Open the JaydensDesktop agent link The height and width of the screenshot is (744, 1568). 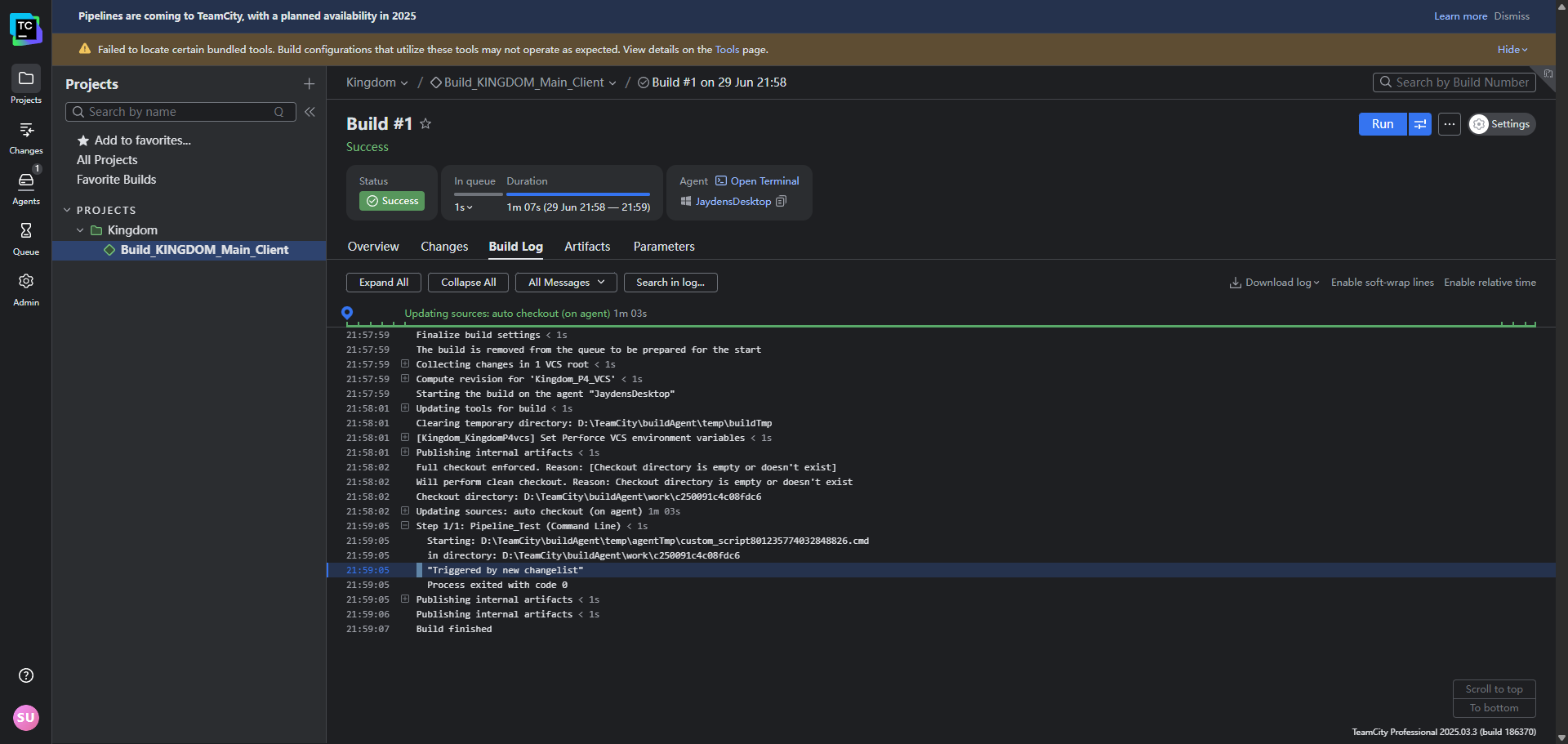[733, 202]
